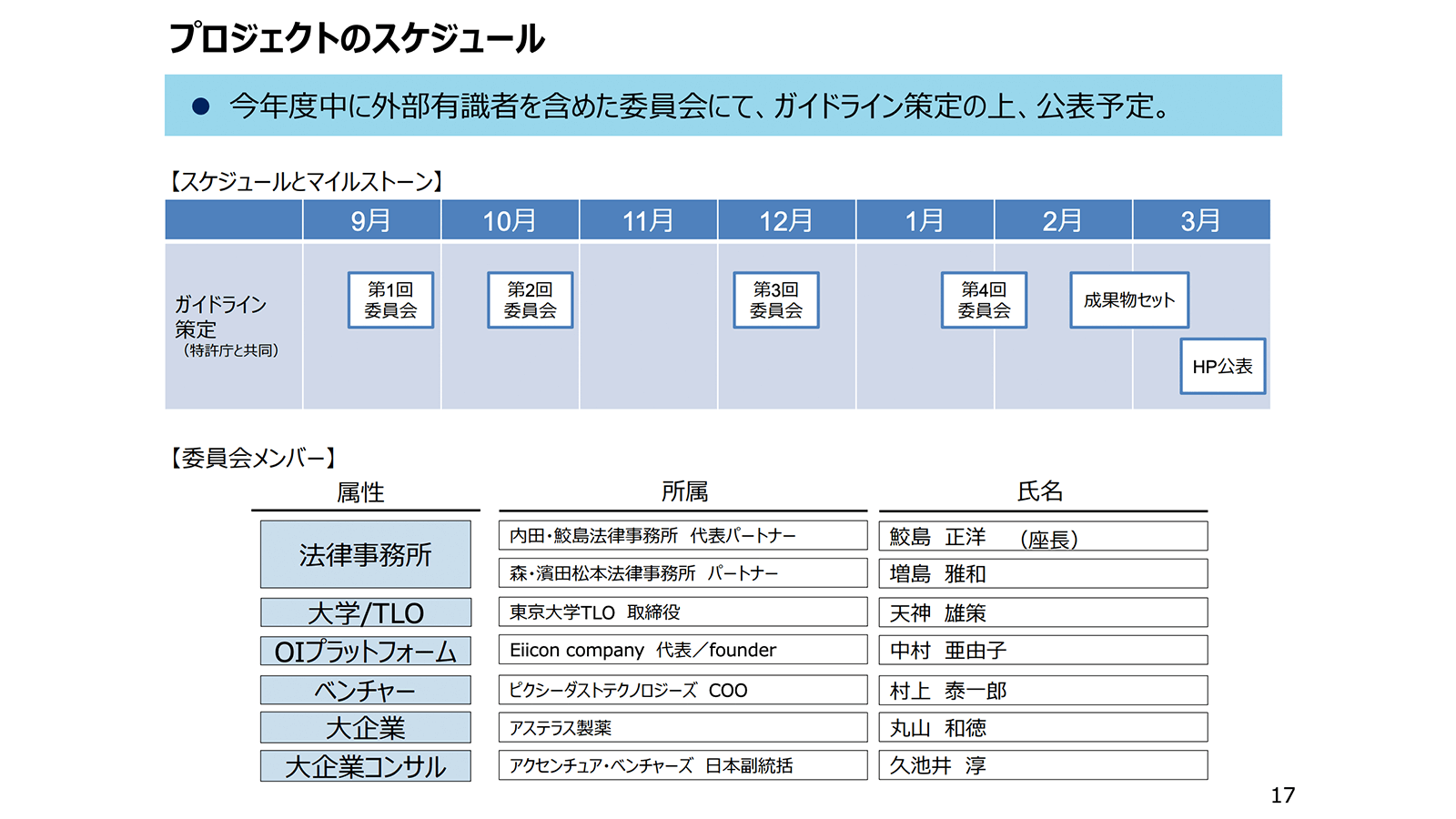
Task: Select the 10月 column header
Action: coord(510,220)
